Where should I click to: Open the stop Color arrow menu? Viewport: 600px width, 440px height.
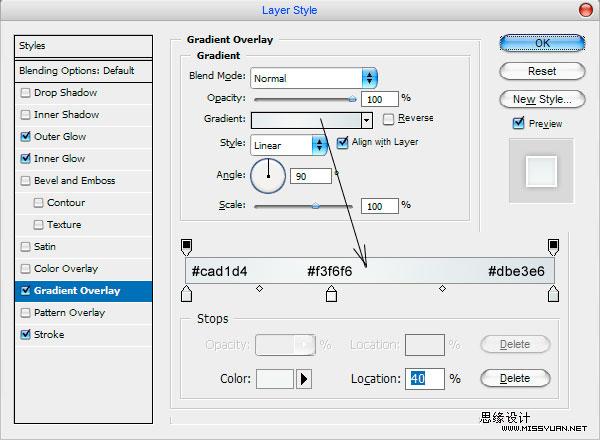pyautogui.click(x=304, y=379)
